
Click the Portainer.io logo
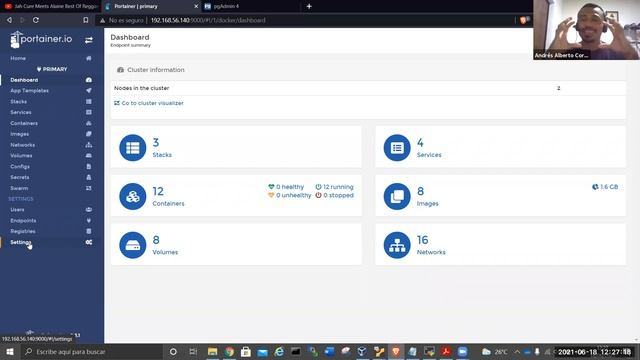tap(41, 40)
